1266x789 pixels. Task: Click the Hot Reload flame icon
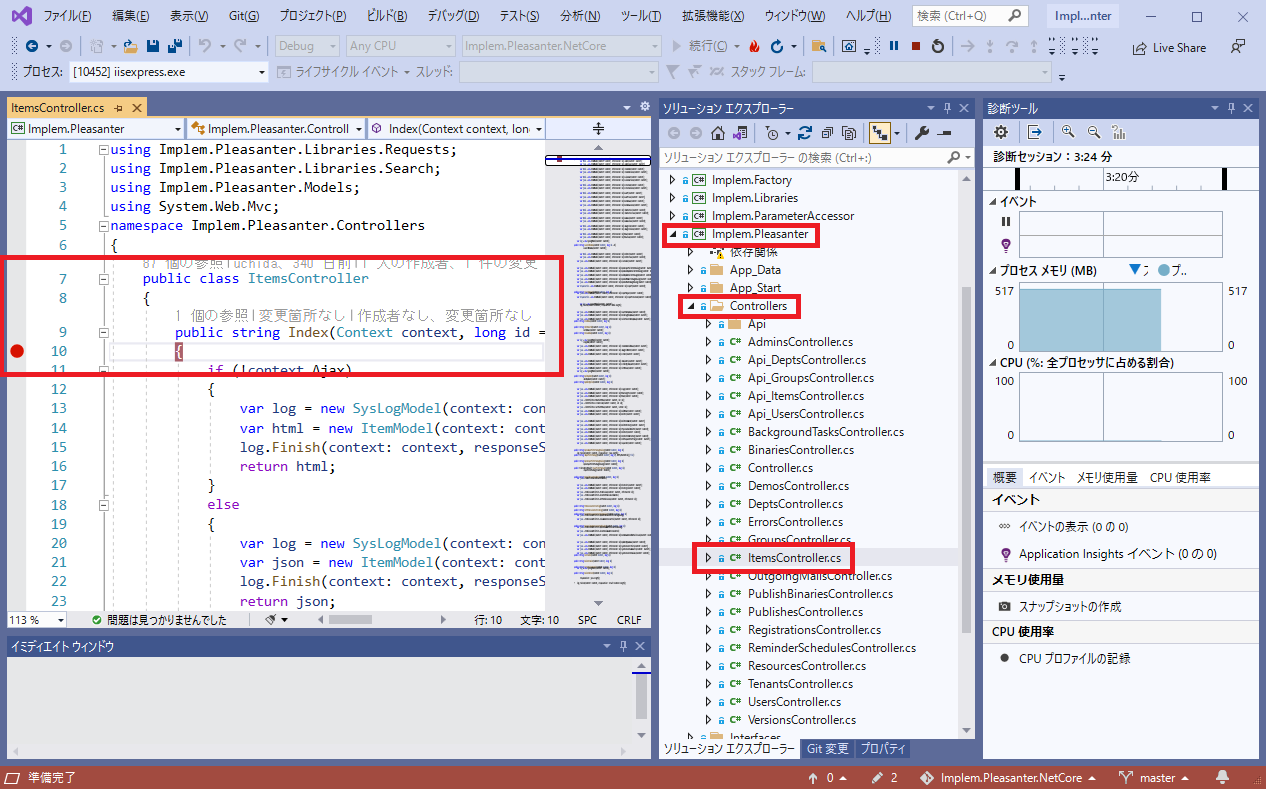pos(754,46)
